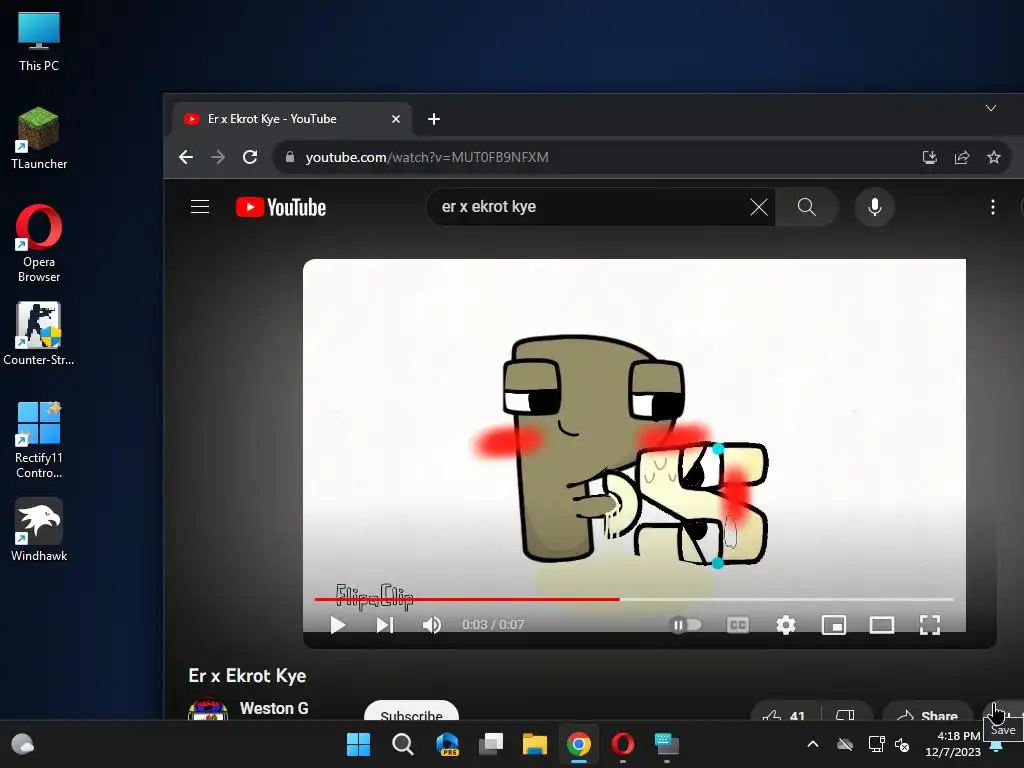Search with your voice microphone
The width and height of the screenshot is (1024, 768).
(x=874, y=207)
